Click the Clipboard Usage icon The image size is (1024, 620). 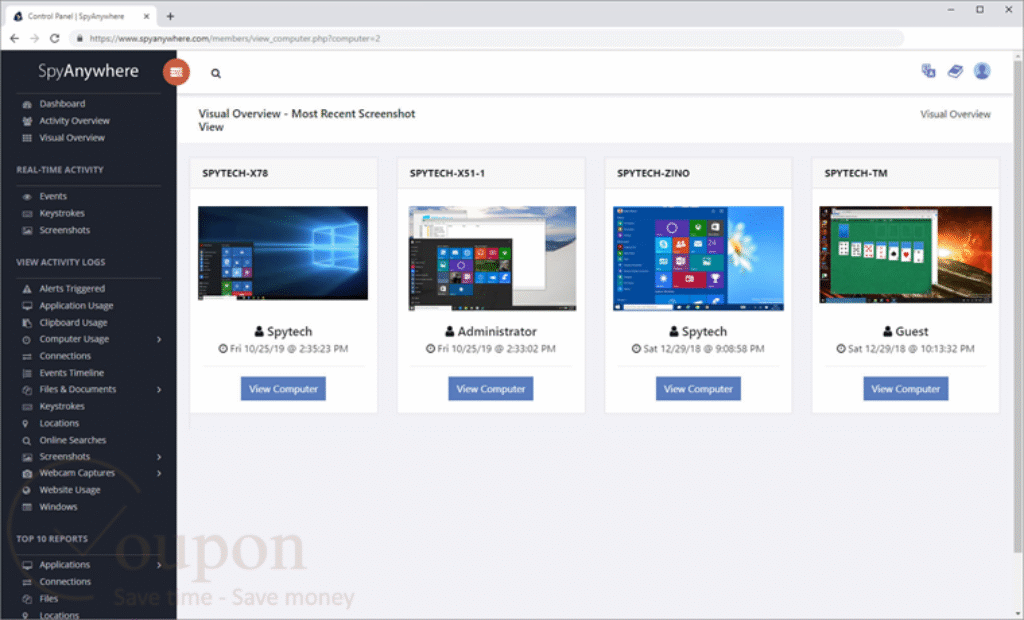tap(27, 323)
